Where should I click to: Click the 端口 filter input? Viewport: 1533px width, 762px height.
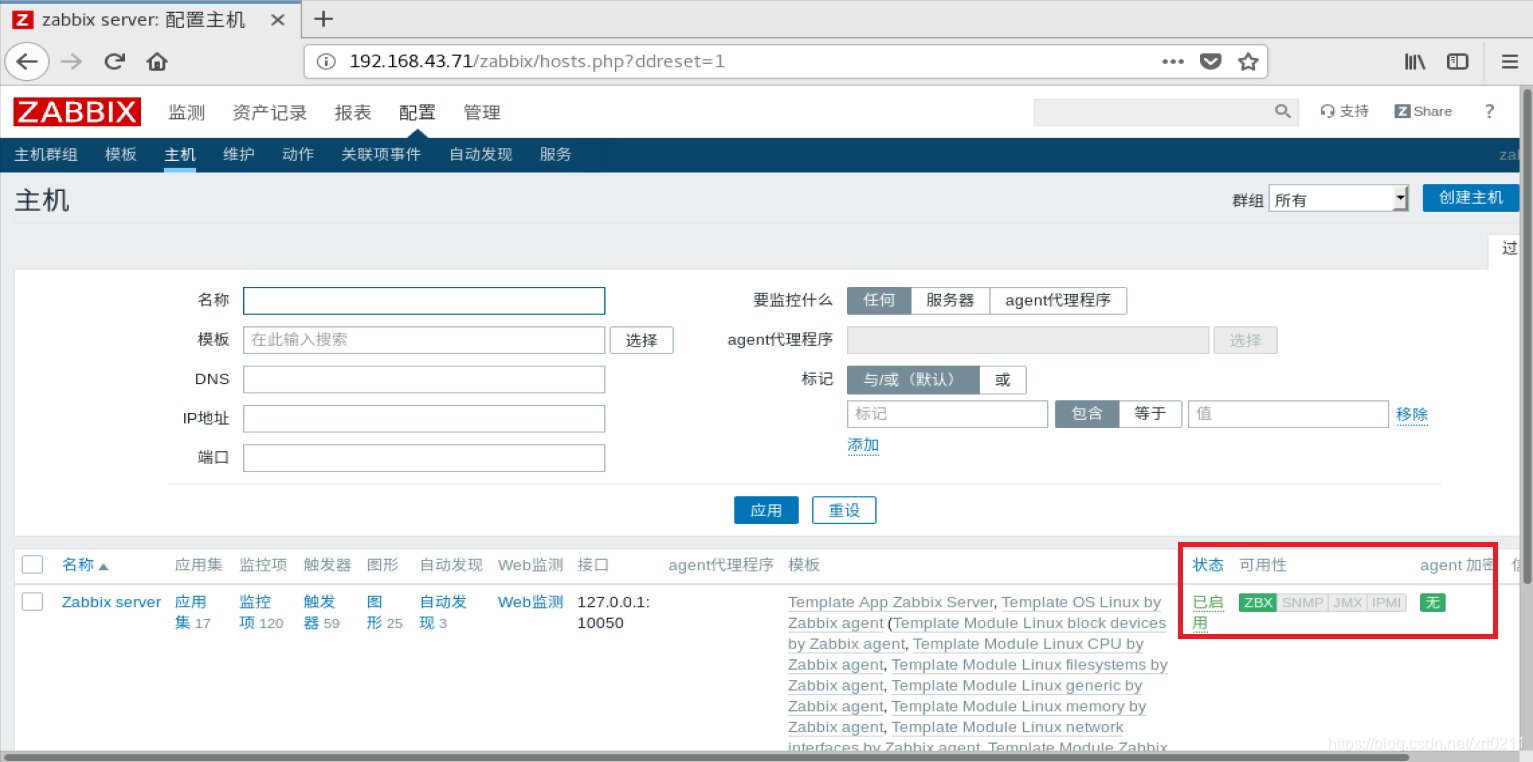(x=424, y=458)
